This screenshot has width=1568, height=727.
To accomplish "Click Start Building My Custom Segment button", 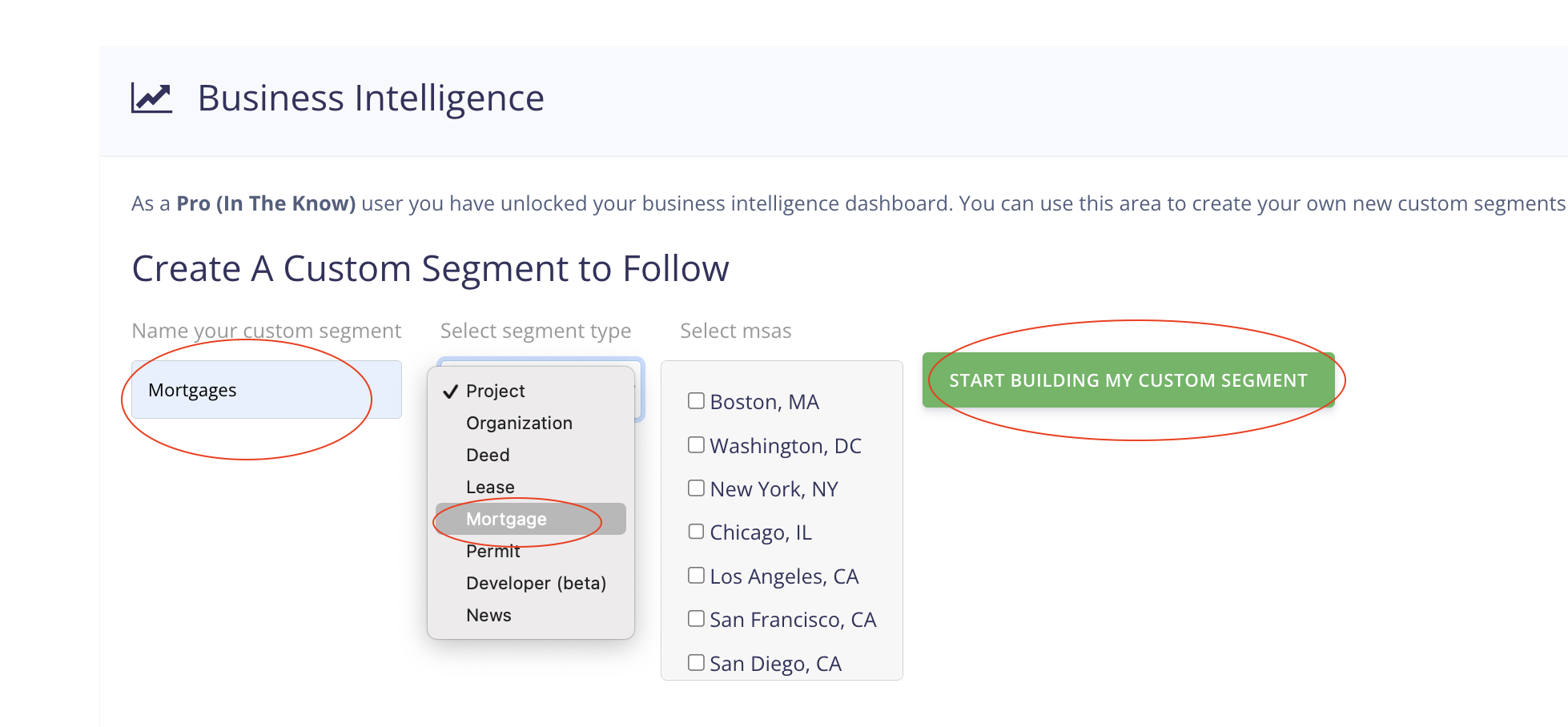I will [1128, 380].
